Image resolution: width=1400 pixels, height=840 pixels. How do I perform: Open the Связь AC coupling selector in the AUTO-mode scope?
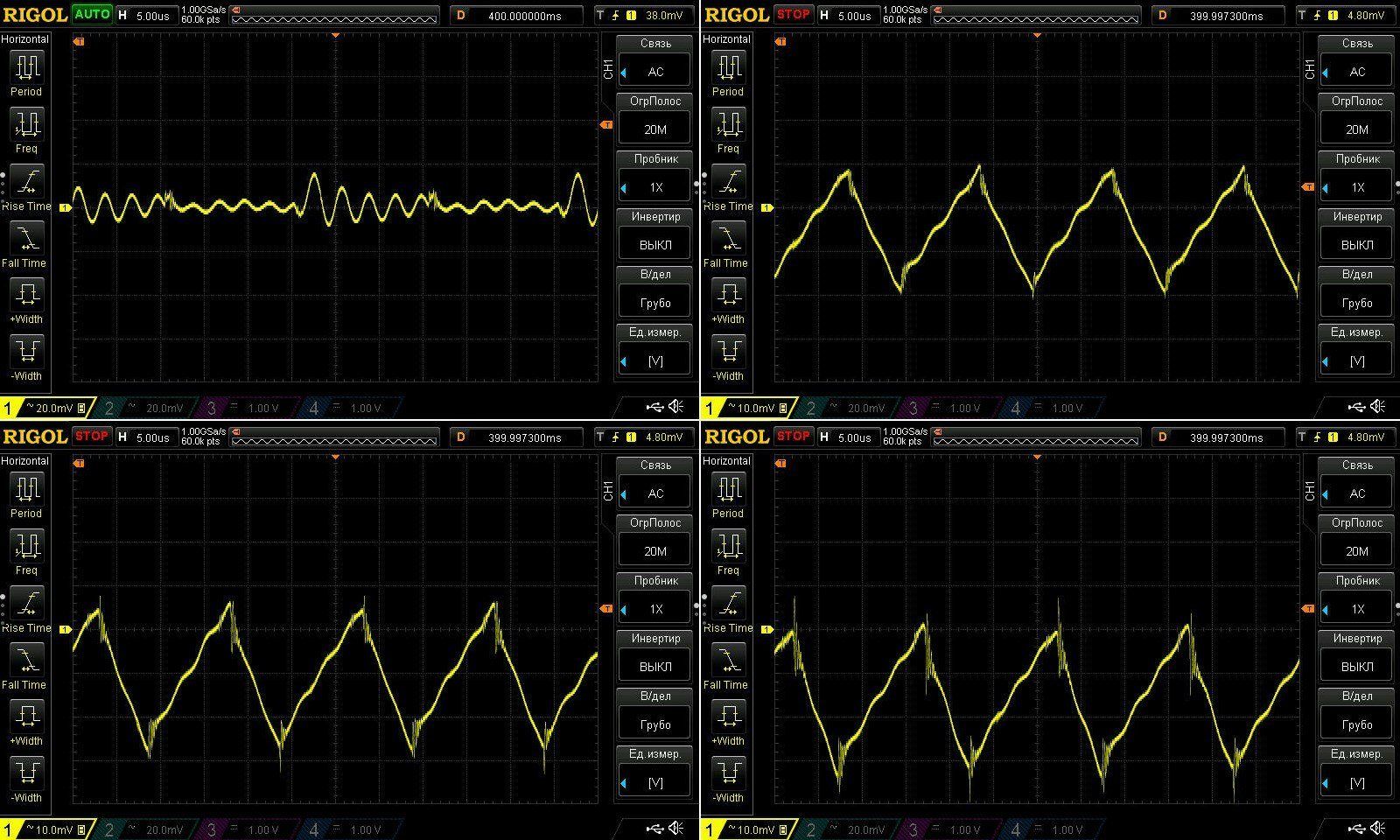coord(655,72)
